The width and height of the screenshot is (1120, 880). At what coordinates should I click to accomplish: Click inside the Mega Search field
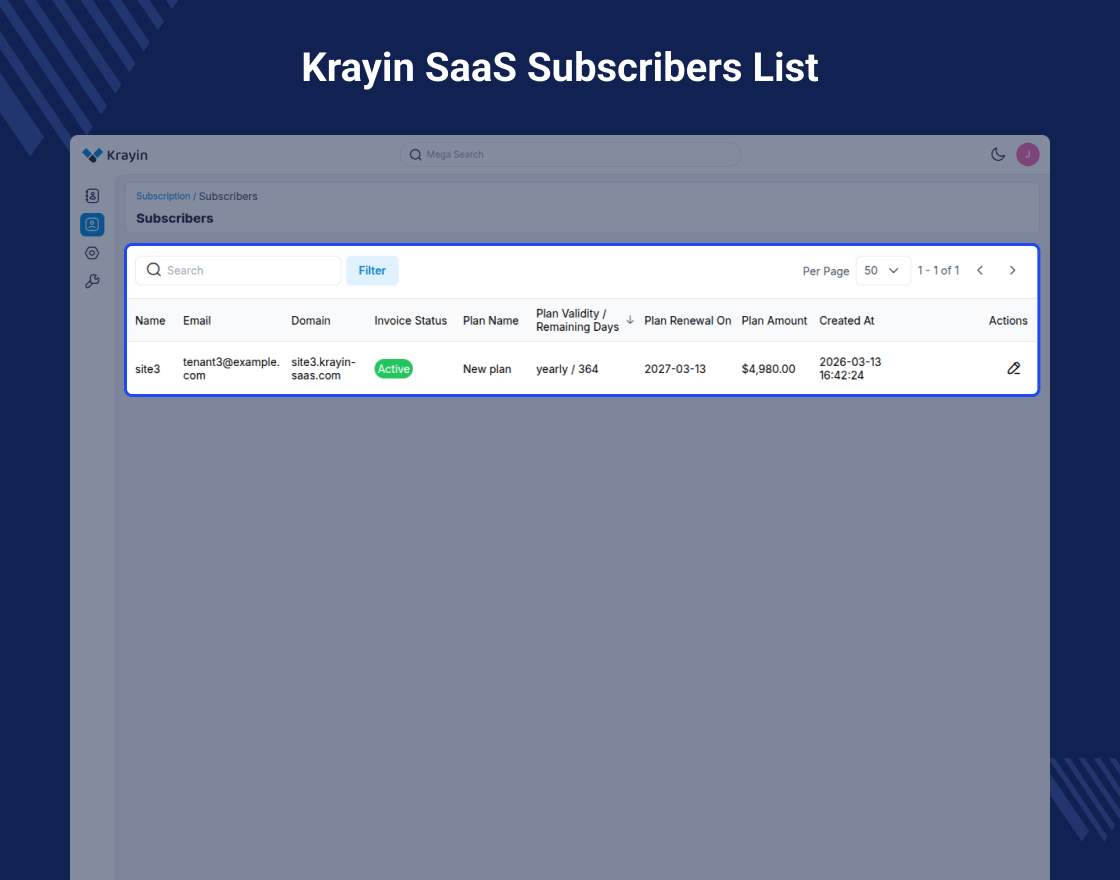(x=570, y=154)
